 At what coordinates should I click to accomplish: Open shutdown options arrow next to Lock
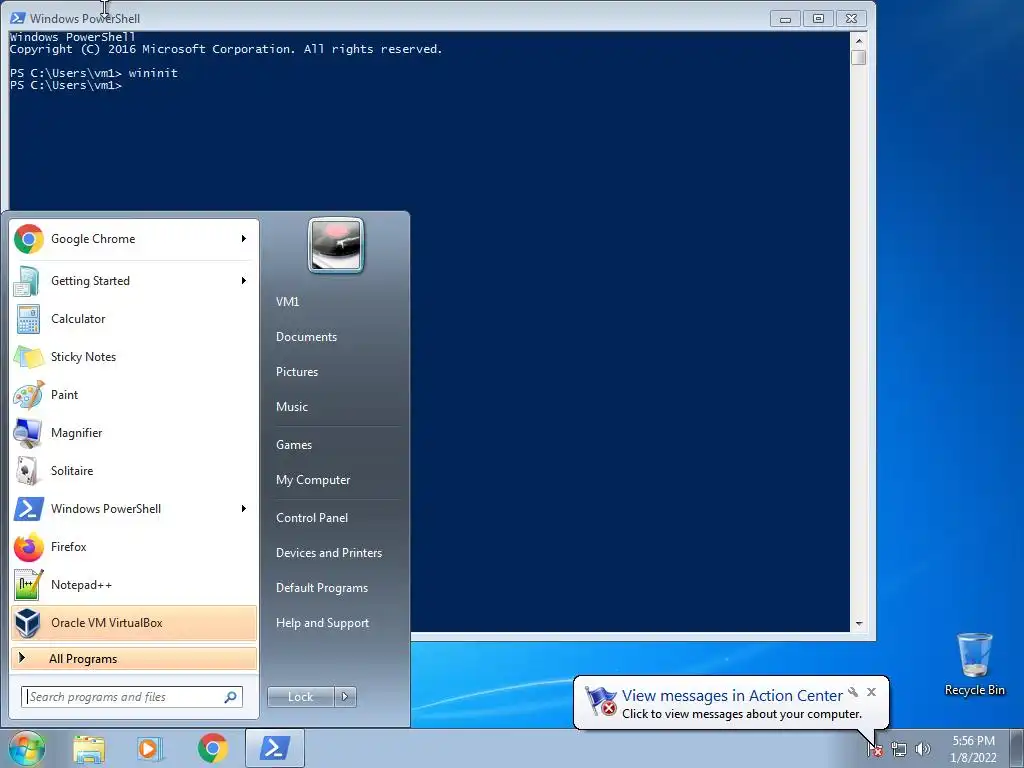point(345,697)
